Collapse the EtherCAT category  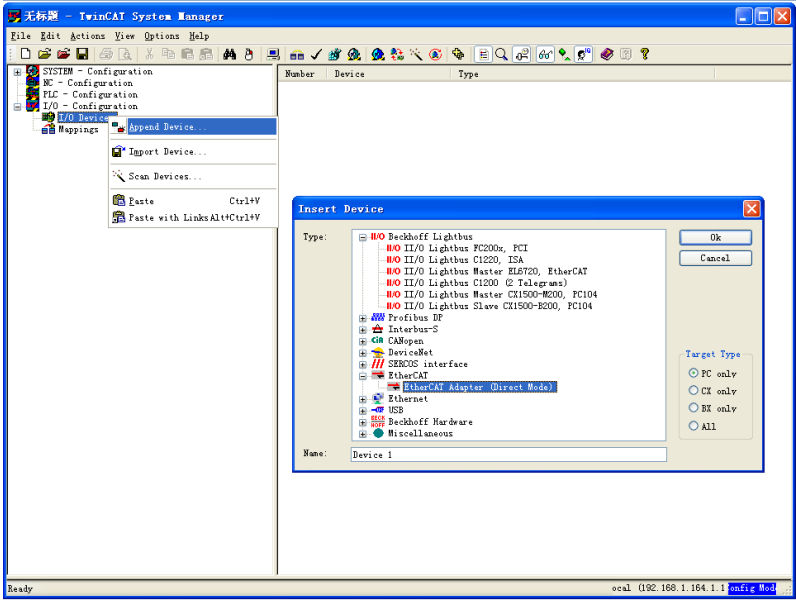[x=362, y=376]
